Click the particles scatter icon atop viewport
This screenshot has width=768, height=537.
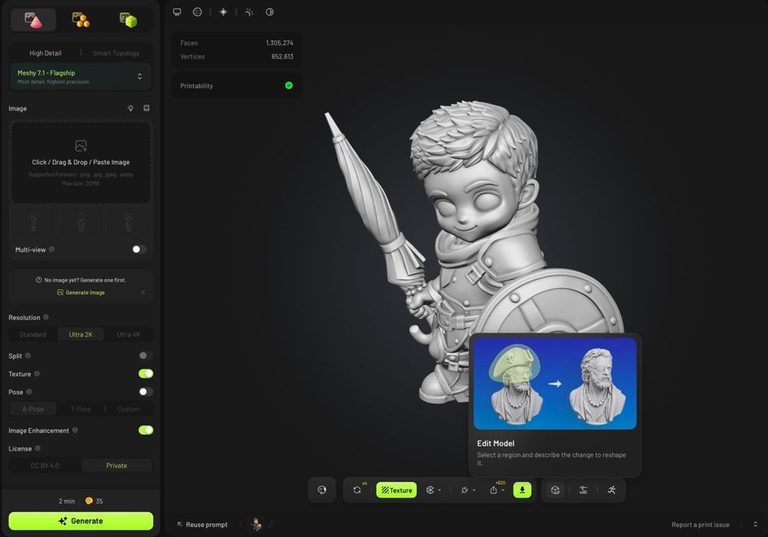(249, 12)
